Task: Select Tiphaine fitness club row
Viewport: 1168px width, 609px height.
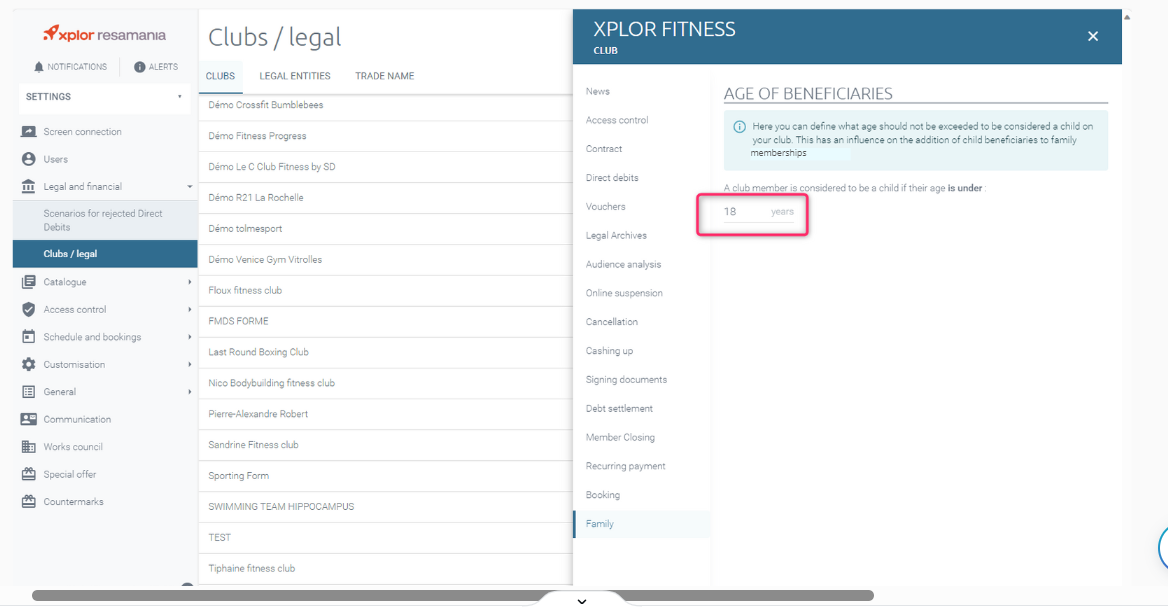Action: coord(385,569)
